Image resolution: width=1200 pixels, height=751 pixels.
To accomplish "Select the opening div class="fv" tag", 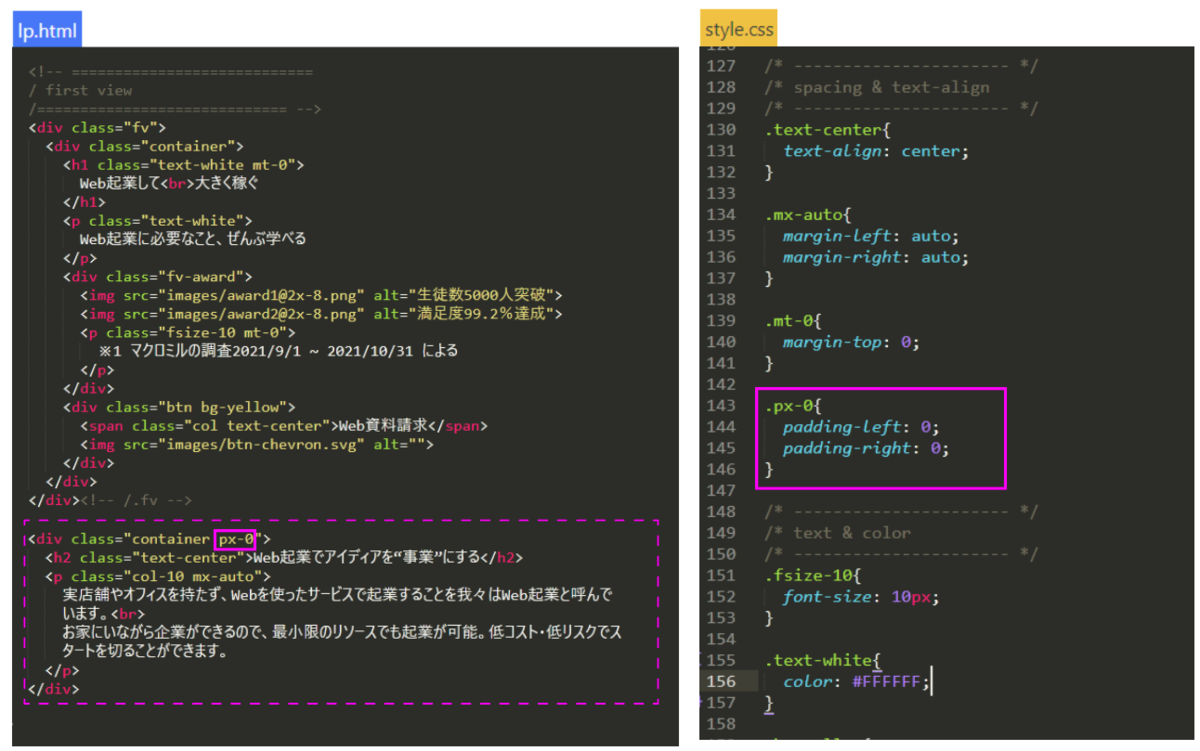I will [x=97, y=128].
